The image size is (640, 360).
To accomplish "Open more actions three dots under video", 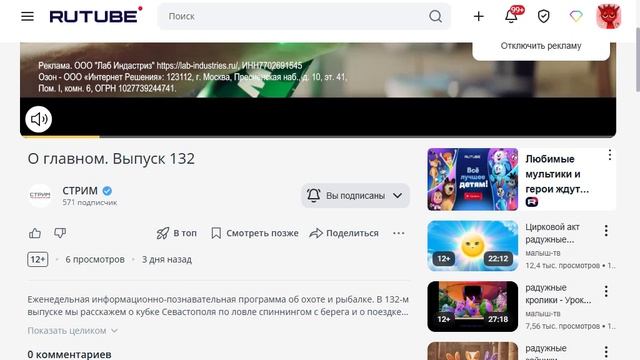I will 398,233.
